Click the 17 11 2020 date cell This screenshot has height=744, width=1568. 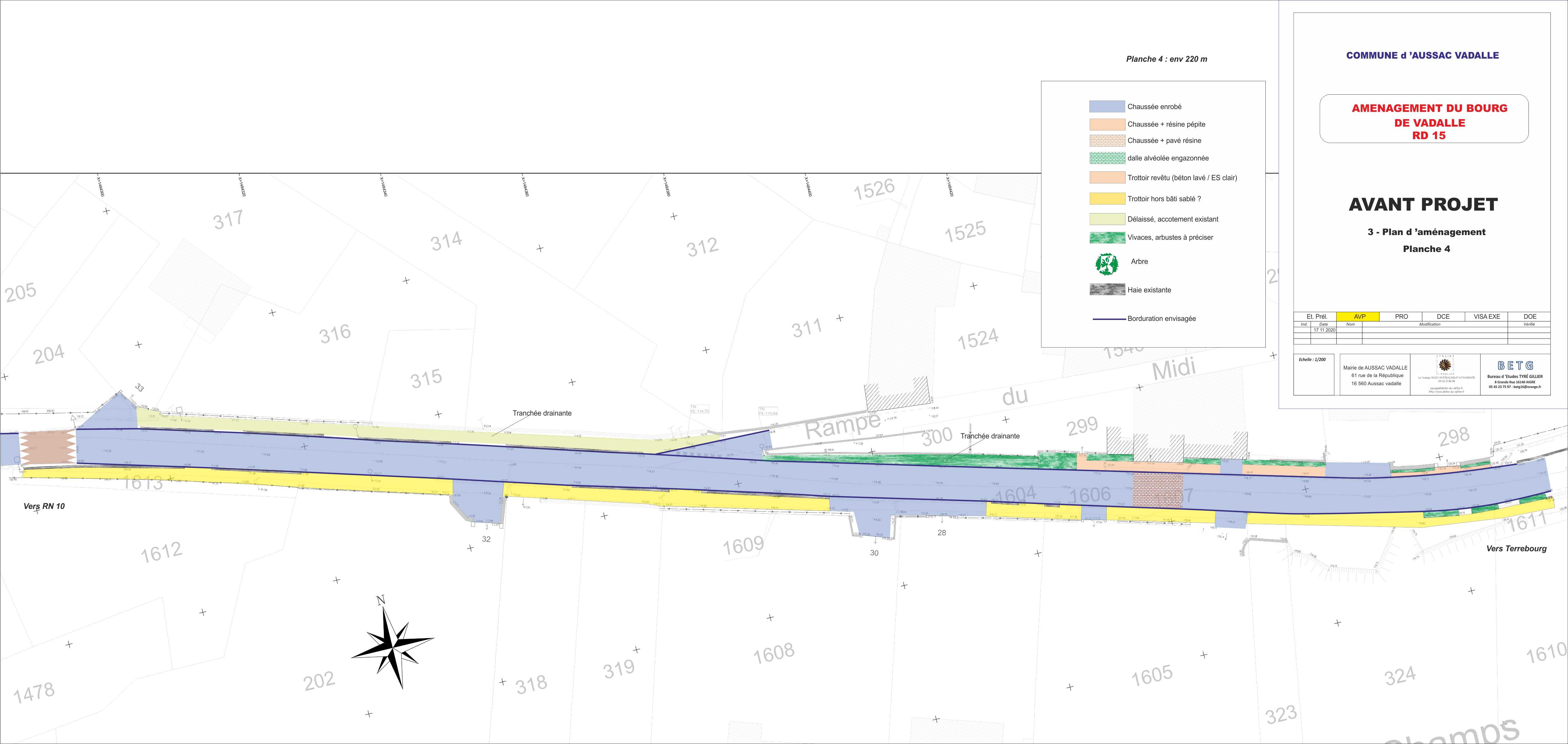(1324, 330)
